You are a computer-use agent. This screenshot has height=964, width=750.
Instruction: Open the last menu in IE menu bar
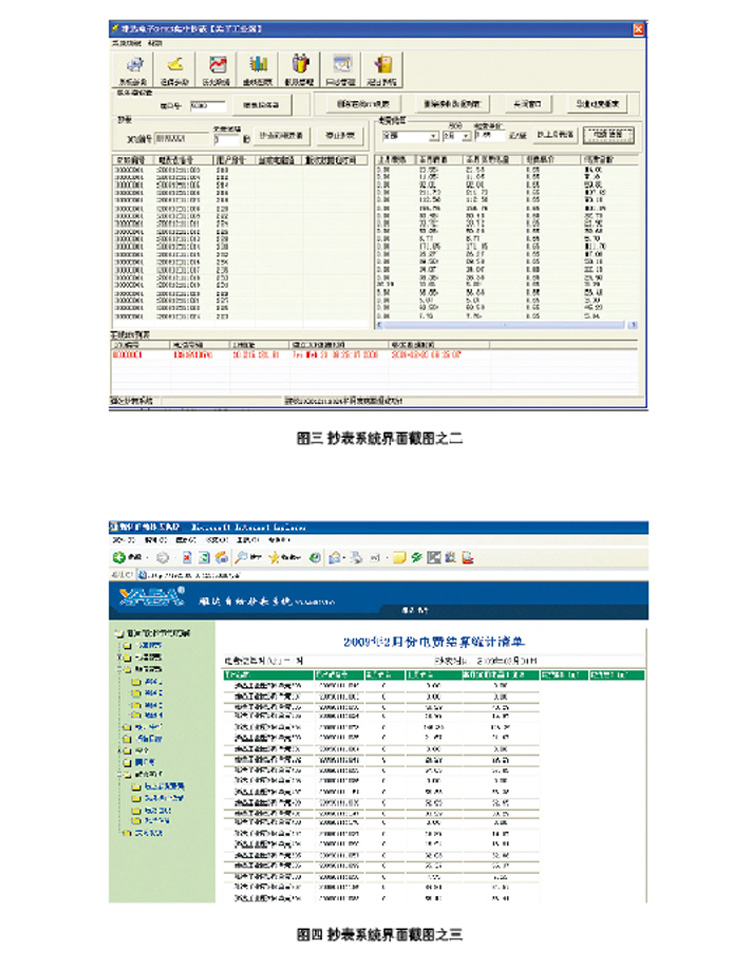pyautogui.click(x=278, y=540)
